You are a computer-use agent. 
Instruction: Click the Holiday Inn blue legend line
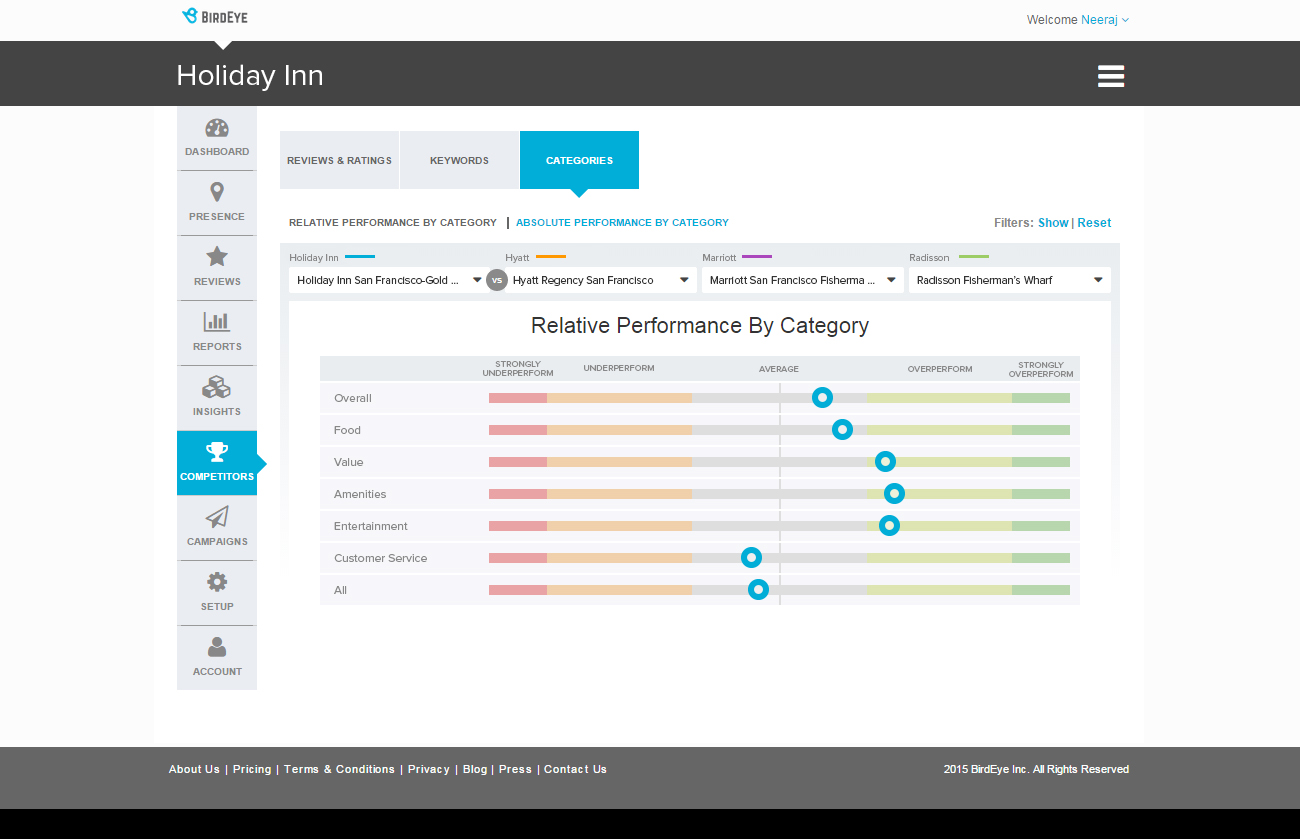(x=360, y=257)
